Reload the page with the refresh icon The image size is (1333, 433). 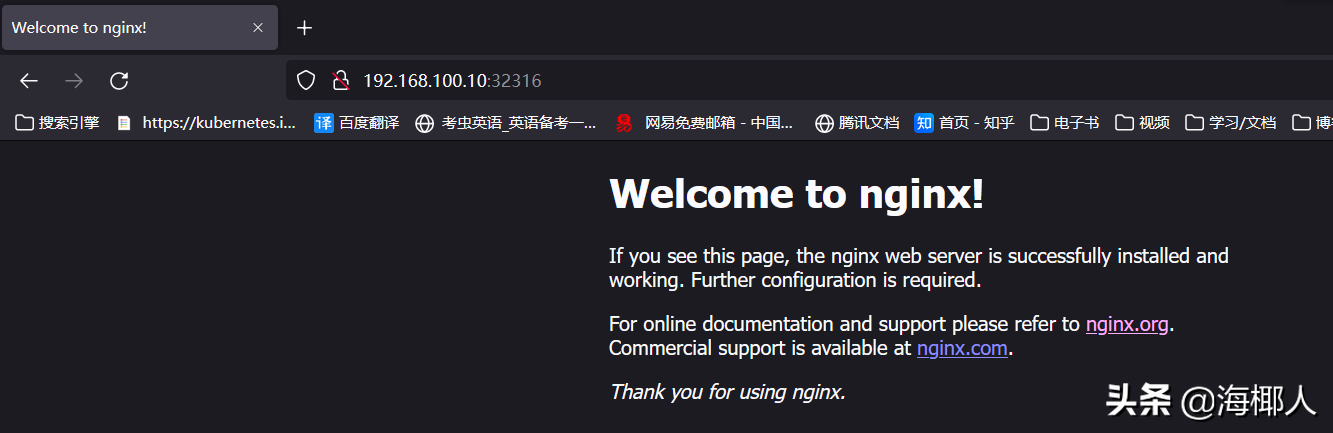pyautogui.click(x=119, y=81)
